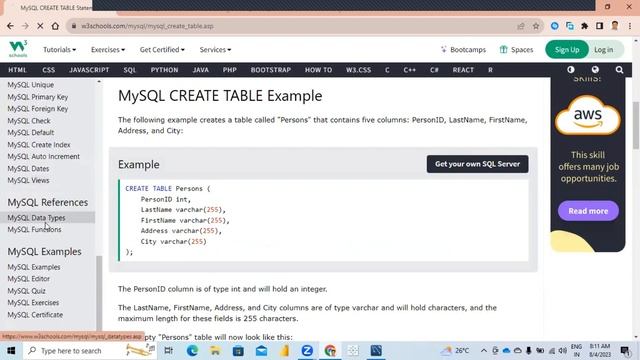The height and width of the screenshot is (360, 640).
Task: Toggle dark mode contrast icon
Action: pyautogui.click(x=571, y=70)
